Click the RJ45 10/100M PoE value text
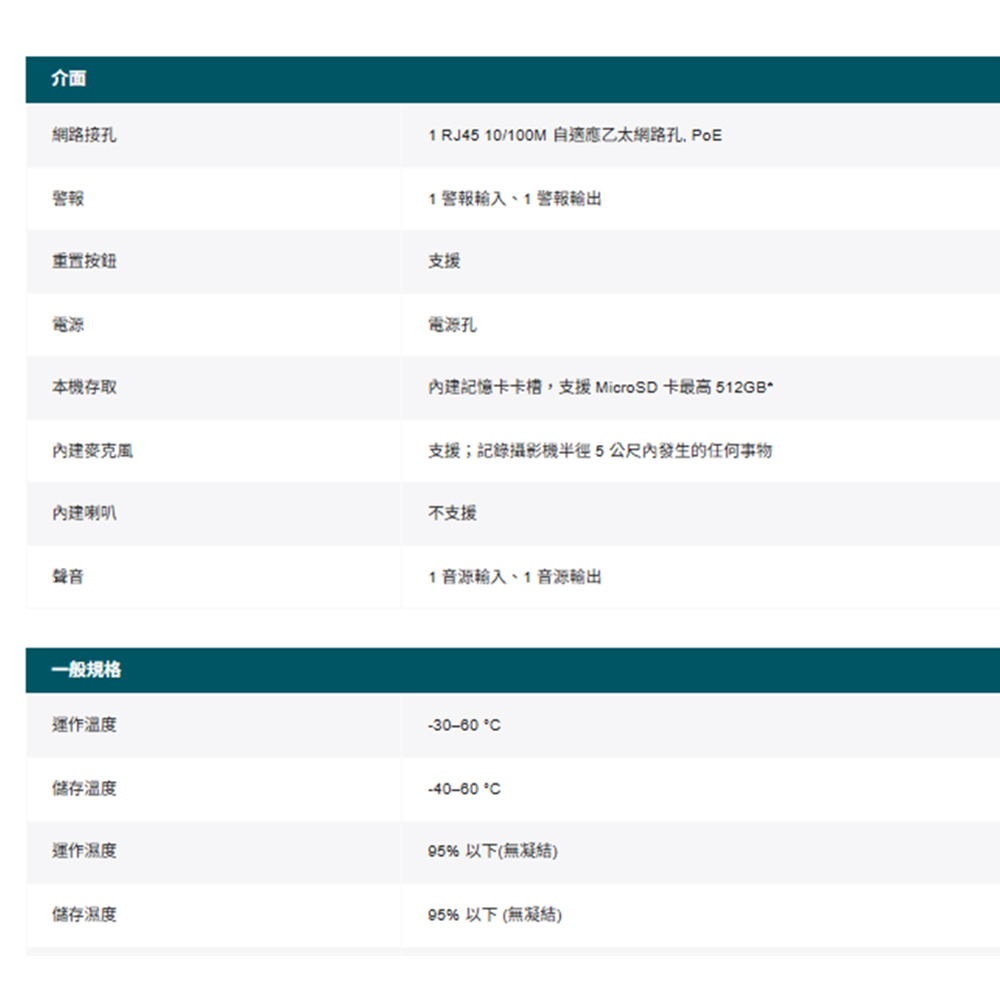1000x1000 pixels. [574, 135]
